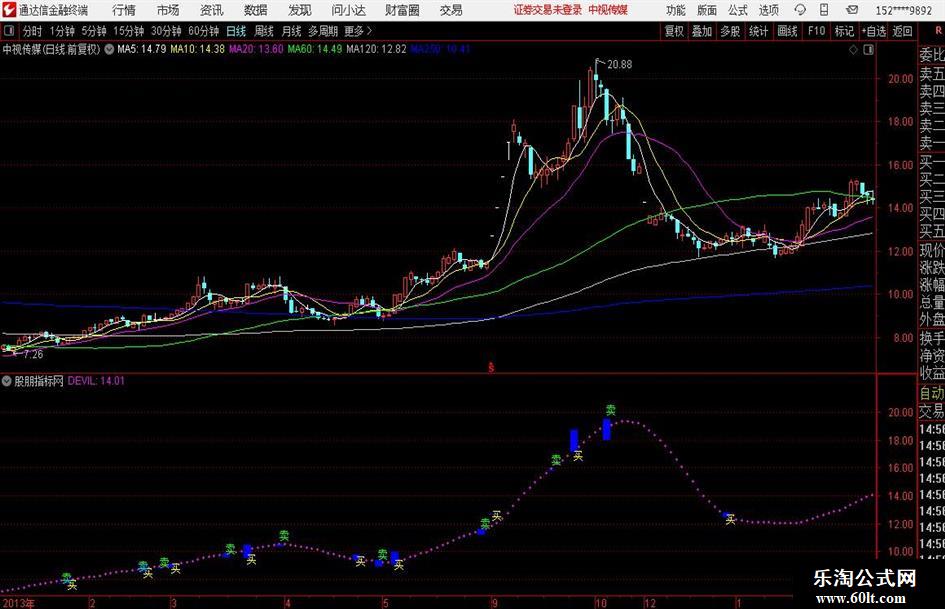Screen dimensions: 945x609
Task: Open the mobile phone icon
Action: click(824, 10)
